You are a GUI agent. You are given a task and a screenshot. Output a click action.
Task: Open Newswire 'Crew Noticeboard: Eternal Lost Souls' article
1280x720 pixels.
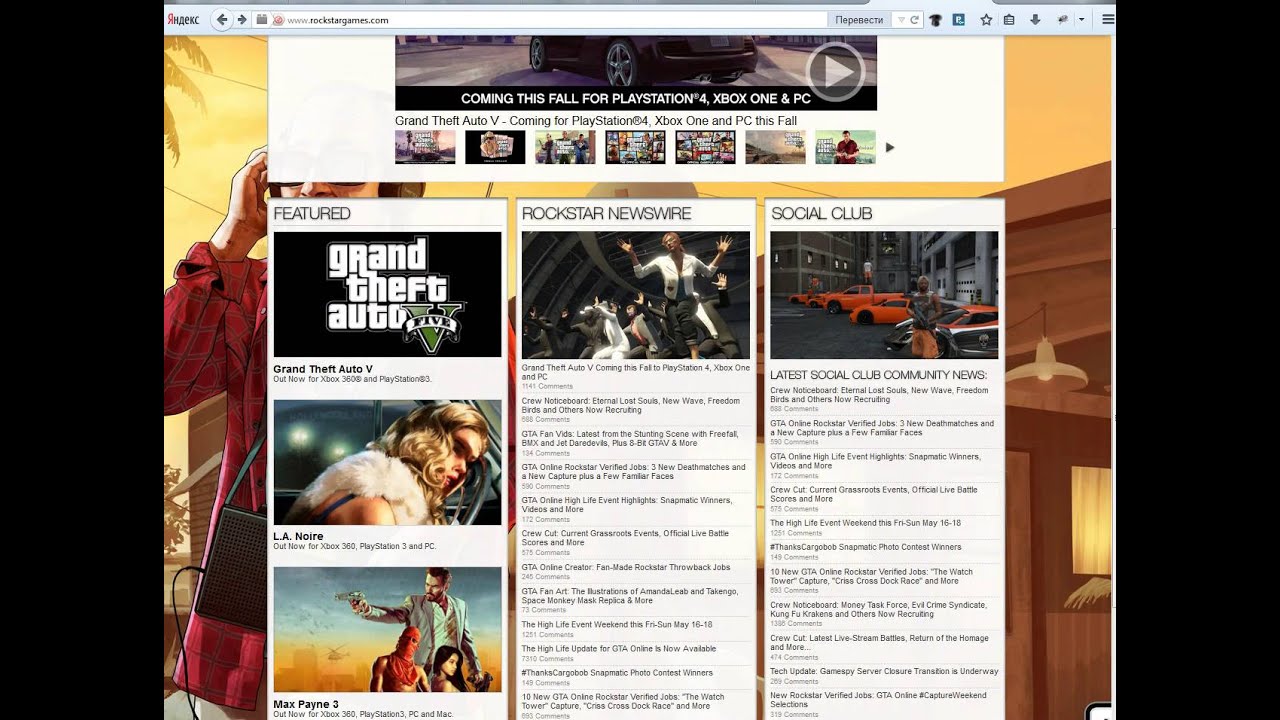coord(630,405)
